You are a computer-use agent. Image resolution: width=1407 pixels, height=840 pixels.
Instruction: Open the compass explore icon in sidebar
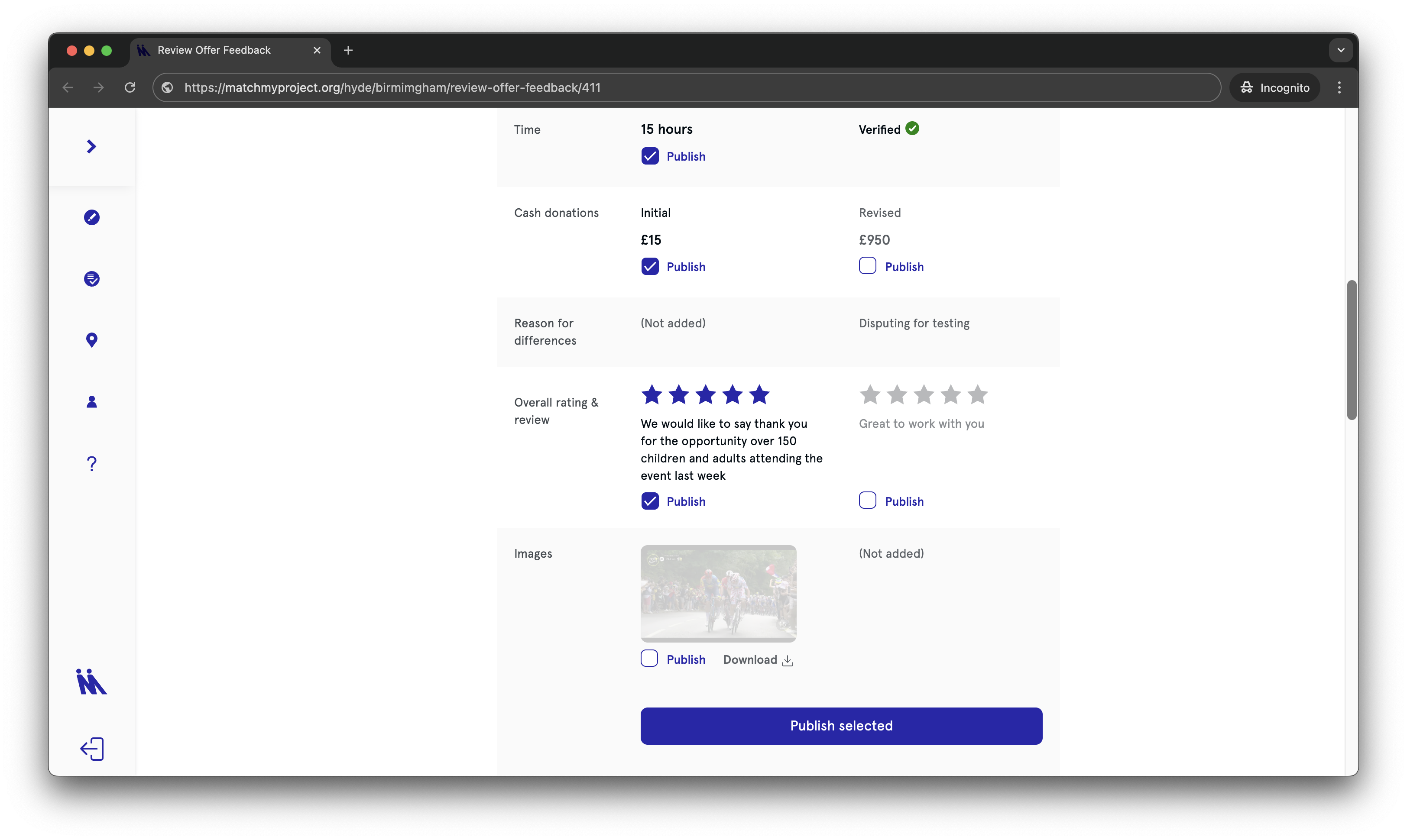click(92, 217)
